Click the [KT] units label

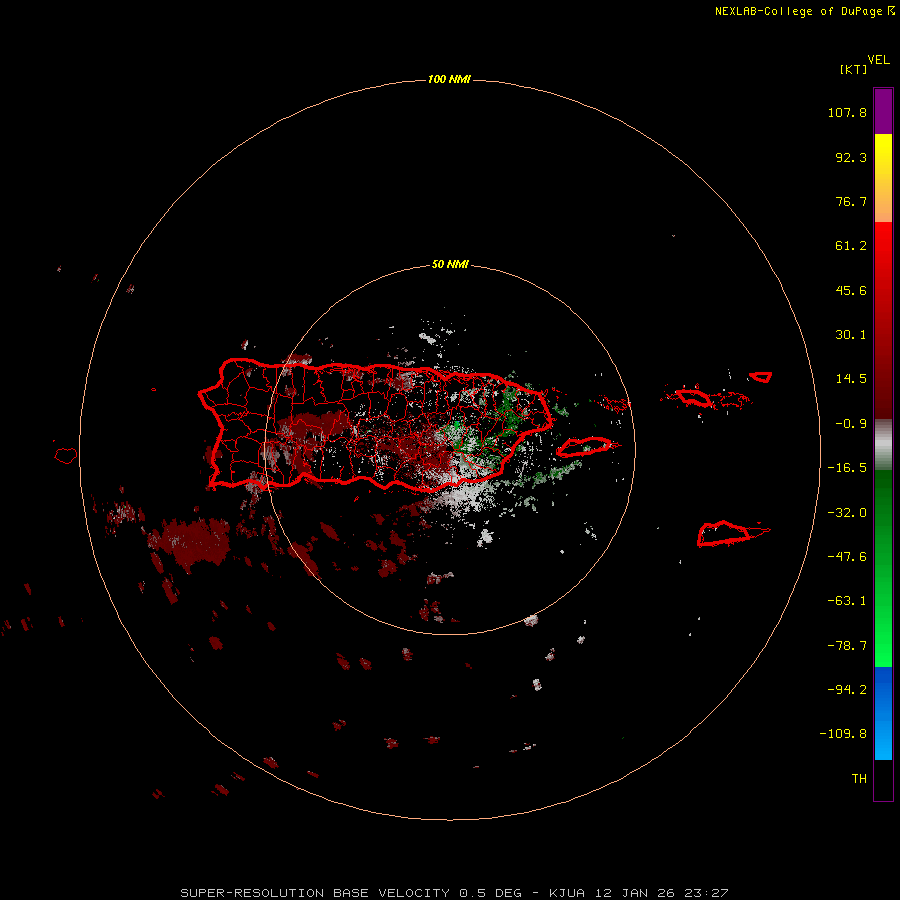tap(853, 69)
